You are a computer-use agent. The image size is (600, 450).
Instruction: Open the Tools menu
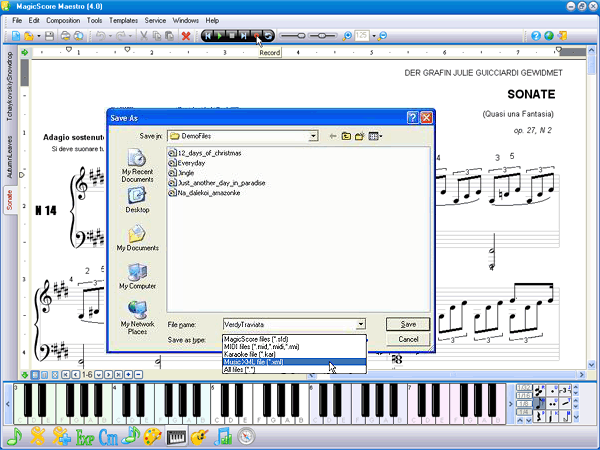pos(94,20)
